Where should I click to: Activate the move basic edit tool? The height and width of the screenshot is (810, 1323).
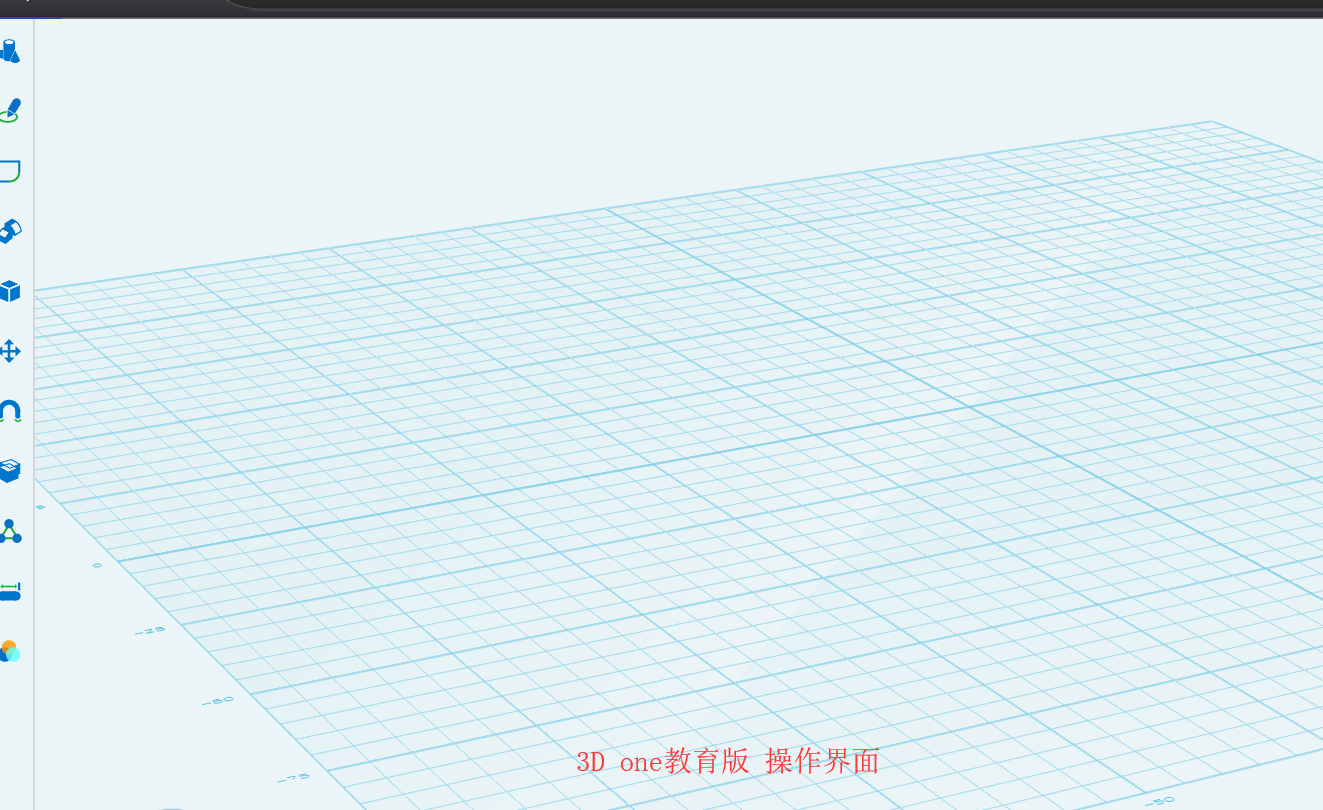[x=9, y=351]
